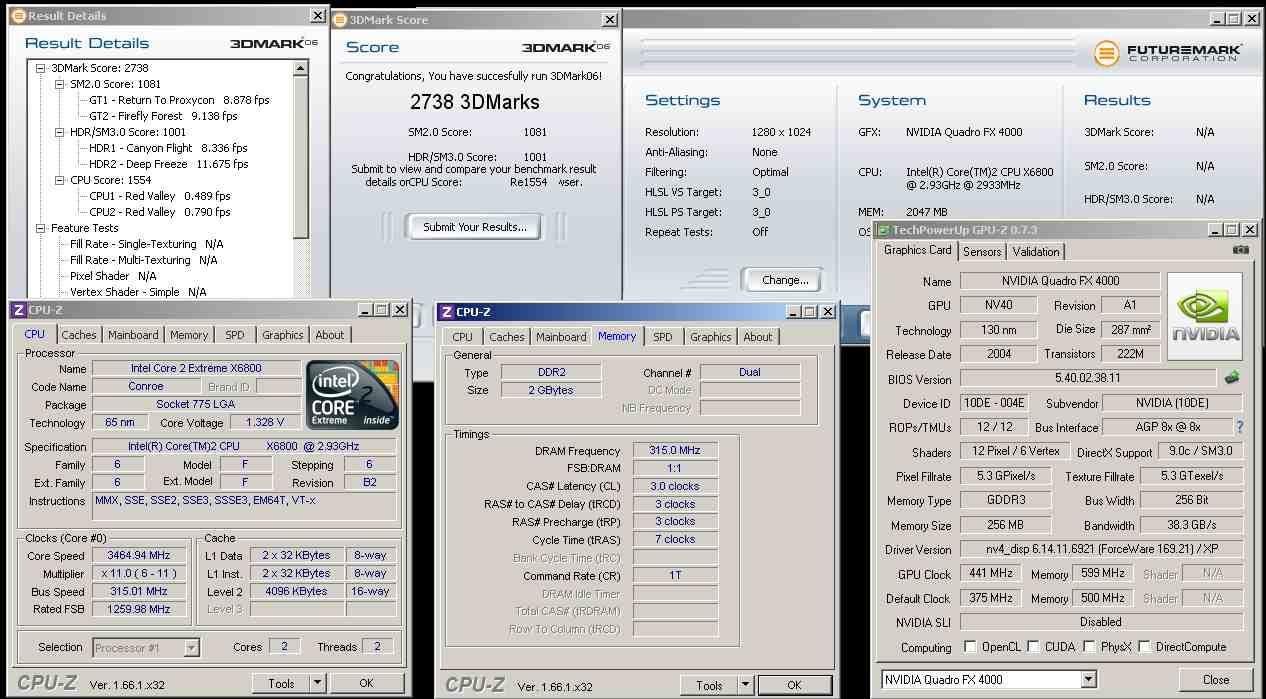The width and height of the screenshot is (1266, 699).
Task: Open Tools dropdown arrow in CPU window
Action: pos(317,683)
